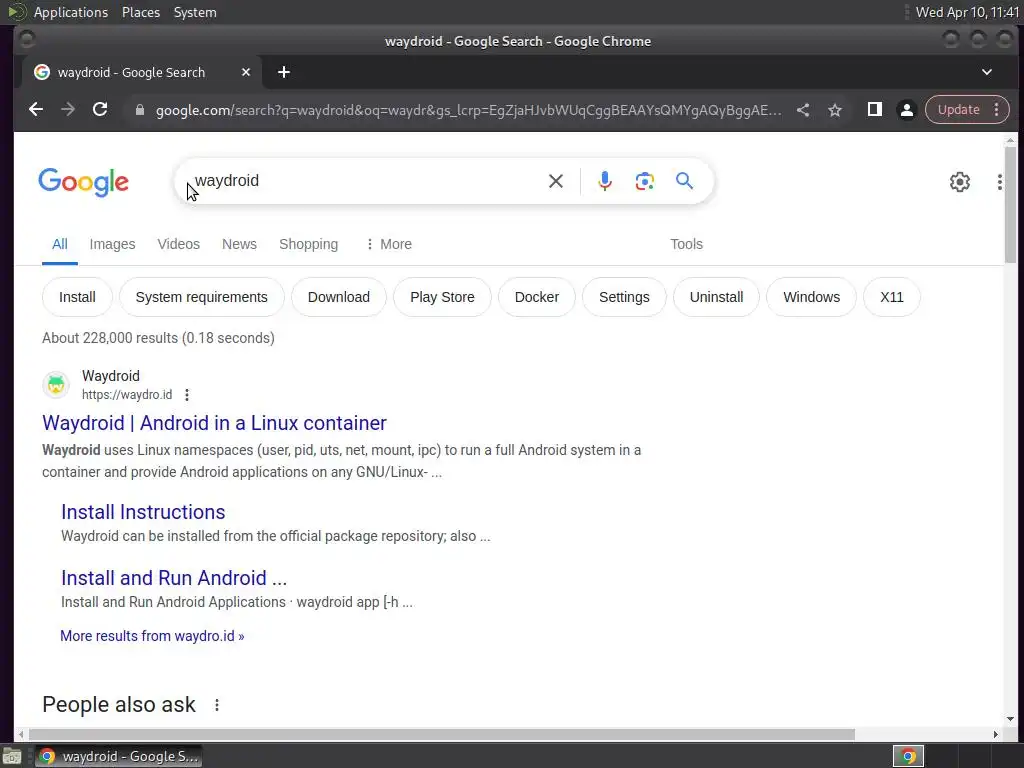Image resolution: width=1024 pixels, height=768 pixels.
Task: Open a new browser tab
Action: pyautogui.click(x=283, y=72)
